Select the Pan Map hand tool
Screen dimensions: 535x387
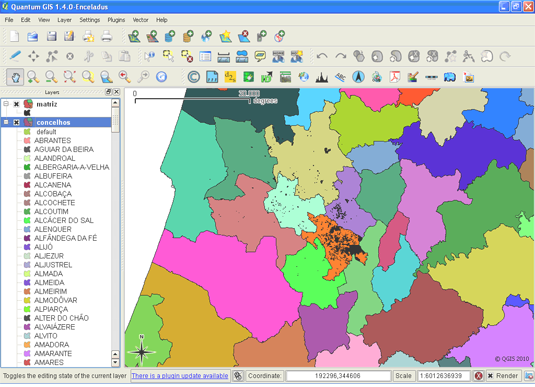click(x=15, y=77)
